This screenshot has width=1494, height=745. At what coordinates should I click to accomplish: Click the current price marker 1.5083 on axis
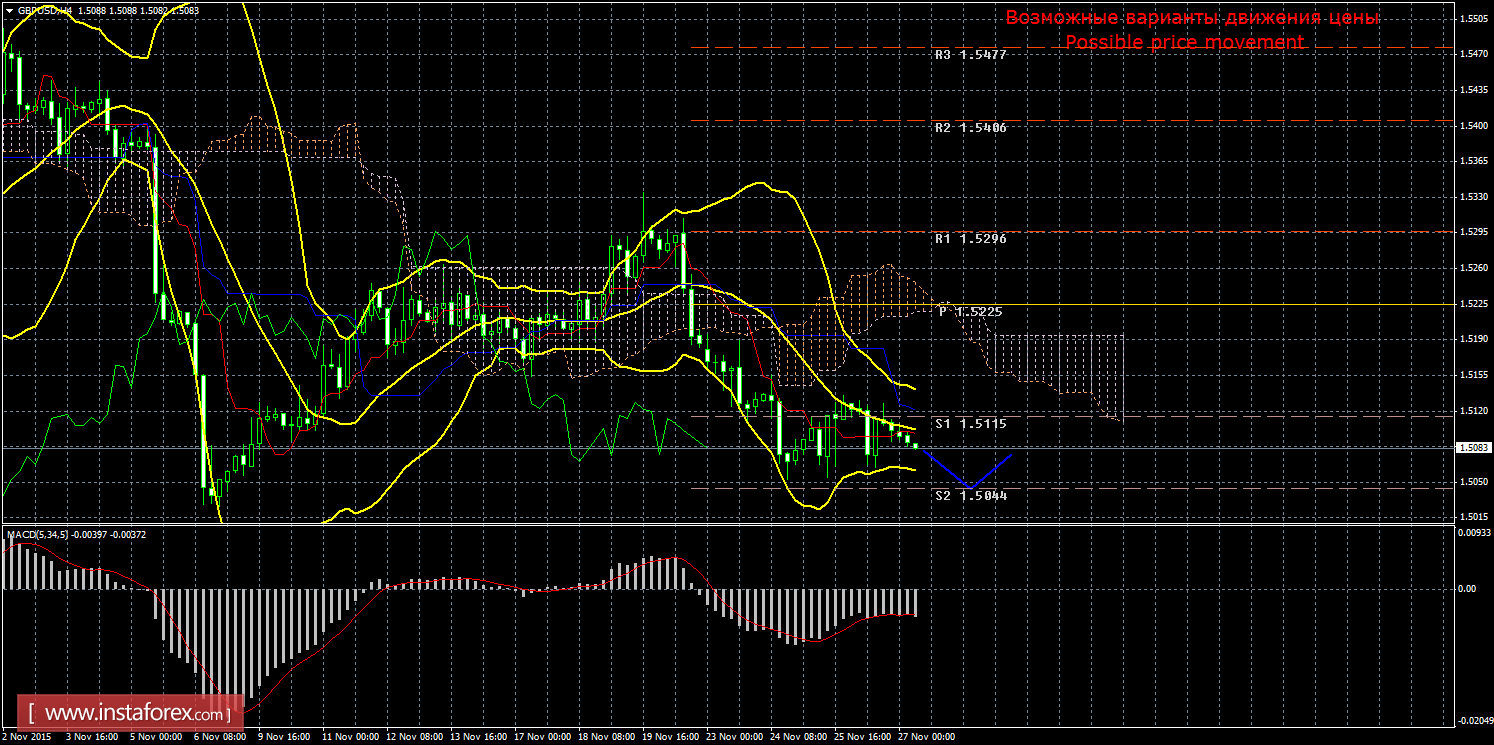[x=1473, y=447]
